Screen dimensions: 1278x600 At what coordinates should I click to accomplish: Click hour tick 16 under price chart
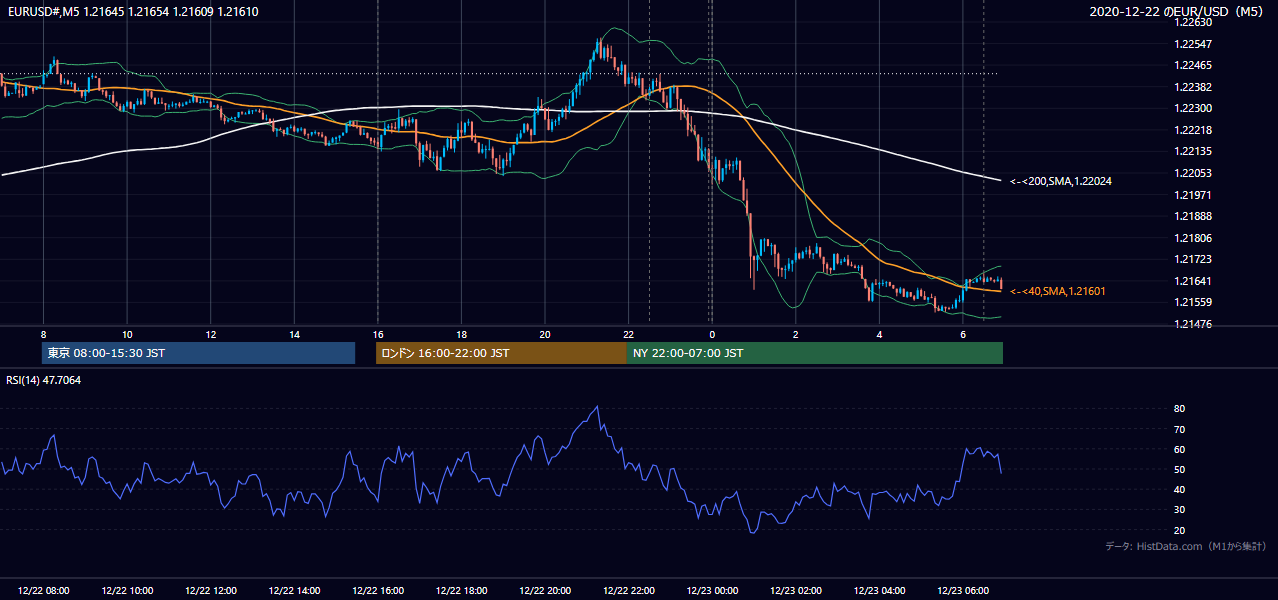(378, 334)
